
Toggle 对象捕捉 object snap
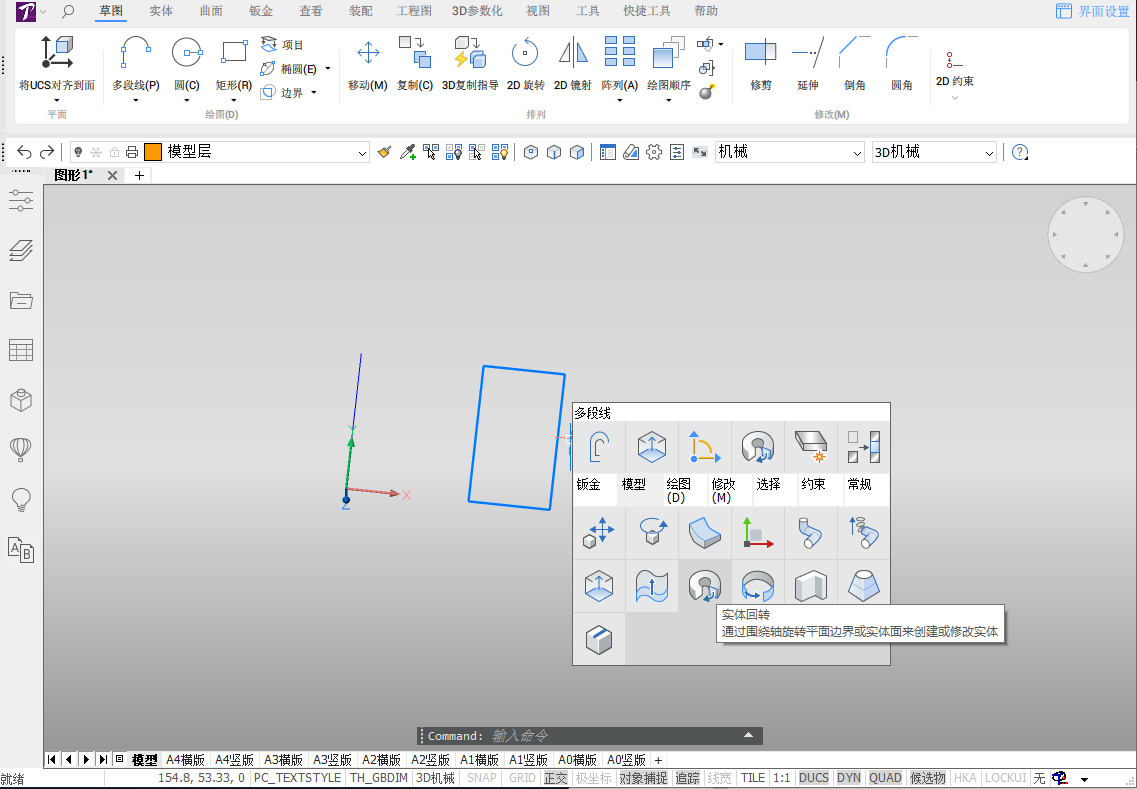(643, 778)
